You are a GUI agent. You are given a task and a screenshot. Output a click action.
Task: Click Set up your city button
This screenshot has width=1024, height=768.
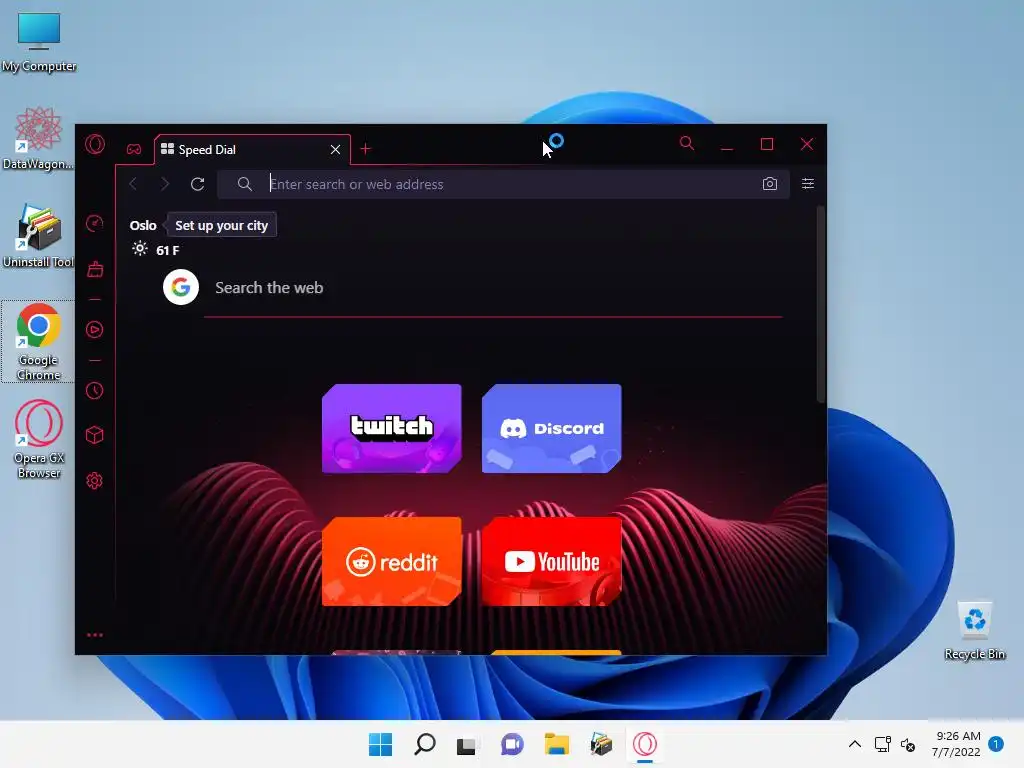tap(221, 225)
